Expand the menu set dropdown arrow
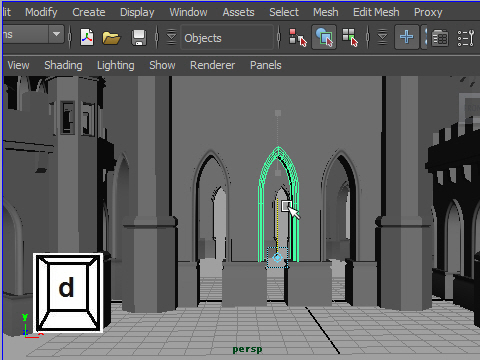Viewport: 480px width, 360px height. [56, 34]
